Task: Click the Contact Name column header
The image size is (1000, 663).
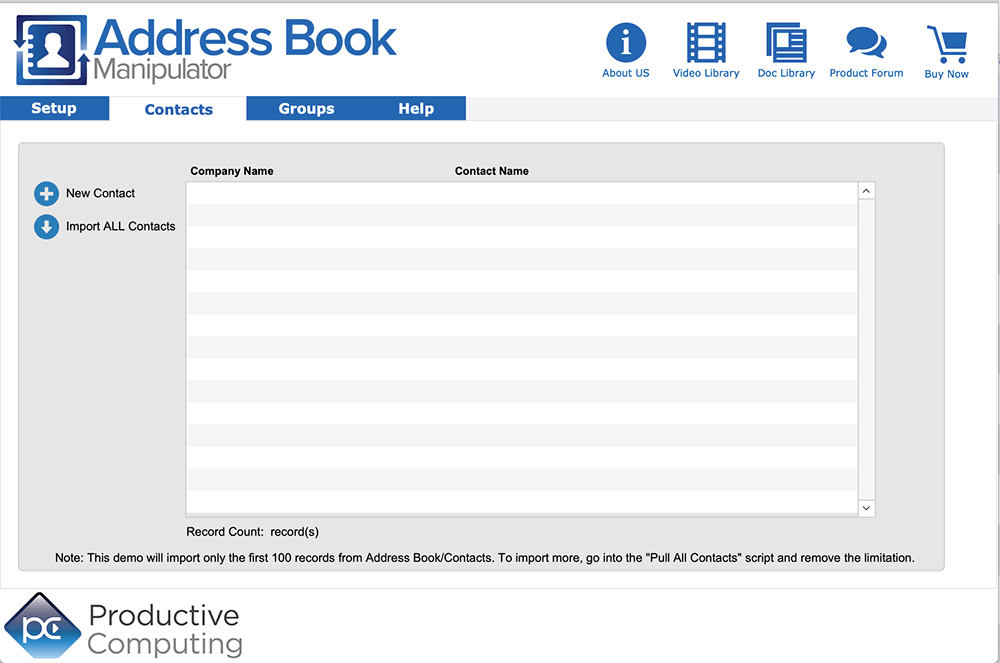Action: point(491,171)
